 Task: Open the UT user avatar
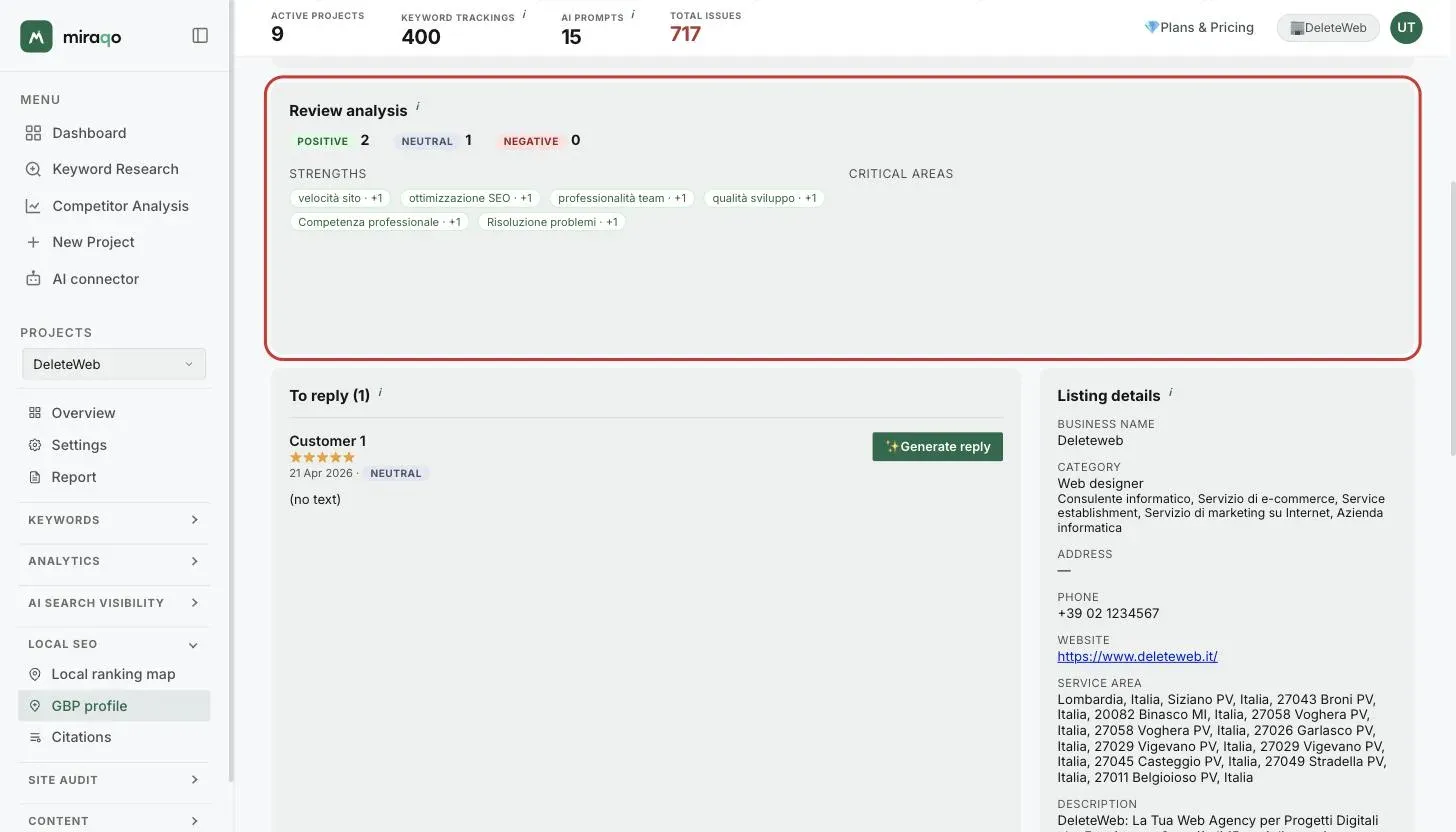pos(1406,28)
